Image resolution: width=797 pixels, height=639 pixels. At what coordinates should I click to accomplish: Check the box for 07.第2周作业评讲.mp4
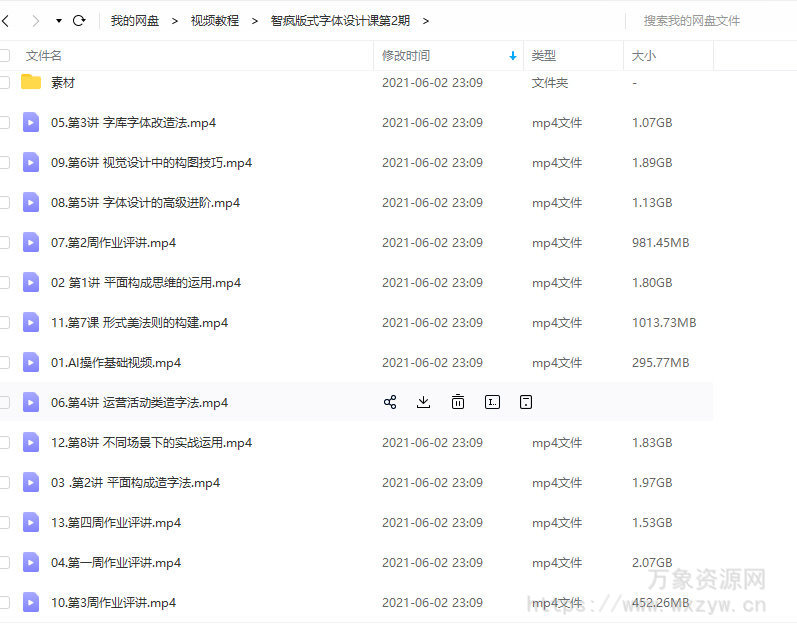pyautogui.click(x=5, y=242)
